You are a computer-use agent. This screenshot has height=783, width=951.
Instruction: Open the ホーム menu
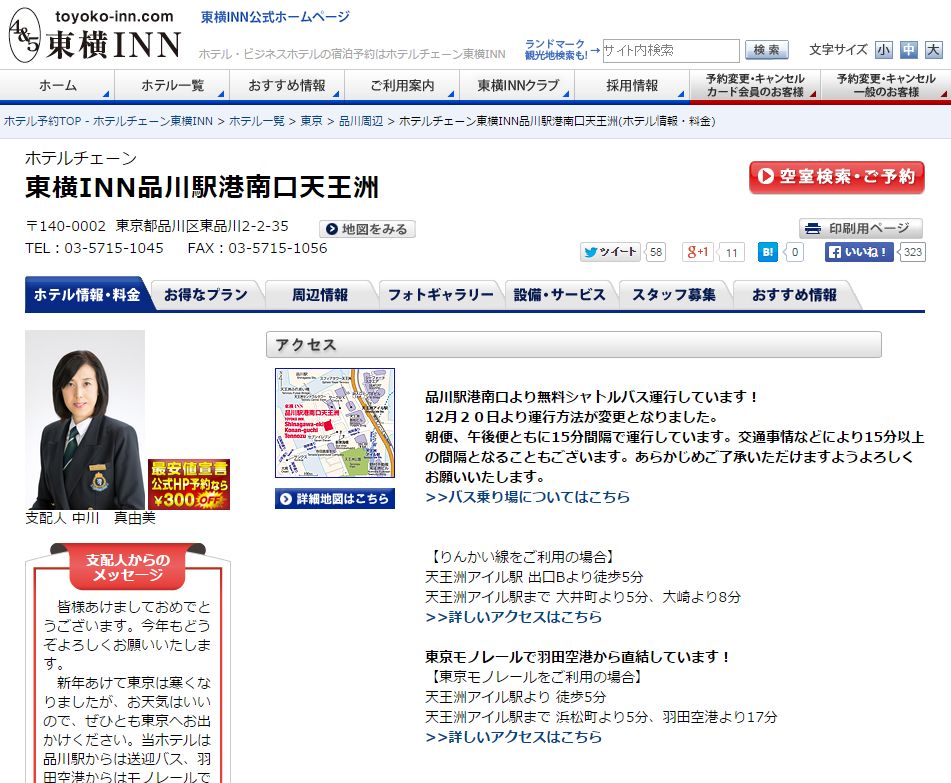58,86
